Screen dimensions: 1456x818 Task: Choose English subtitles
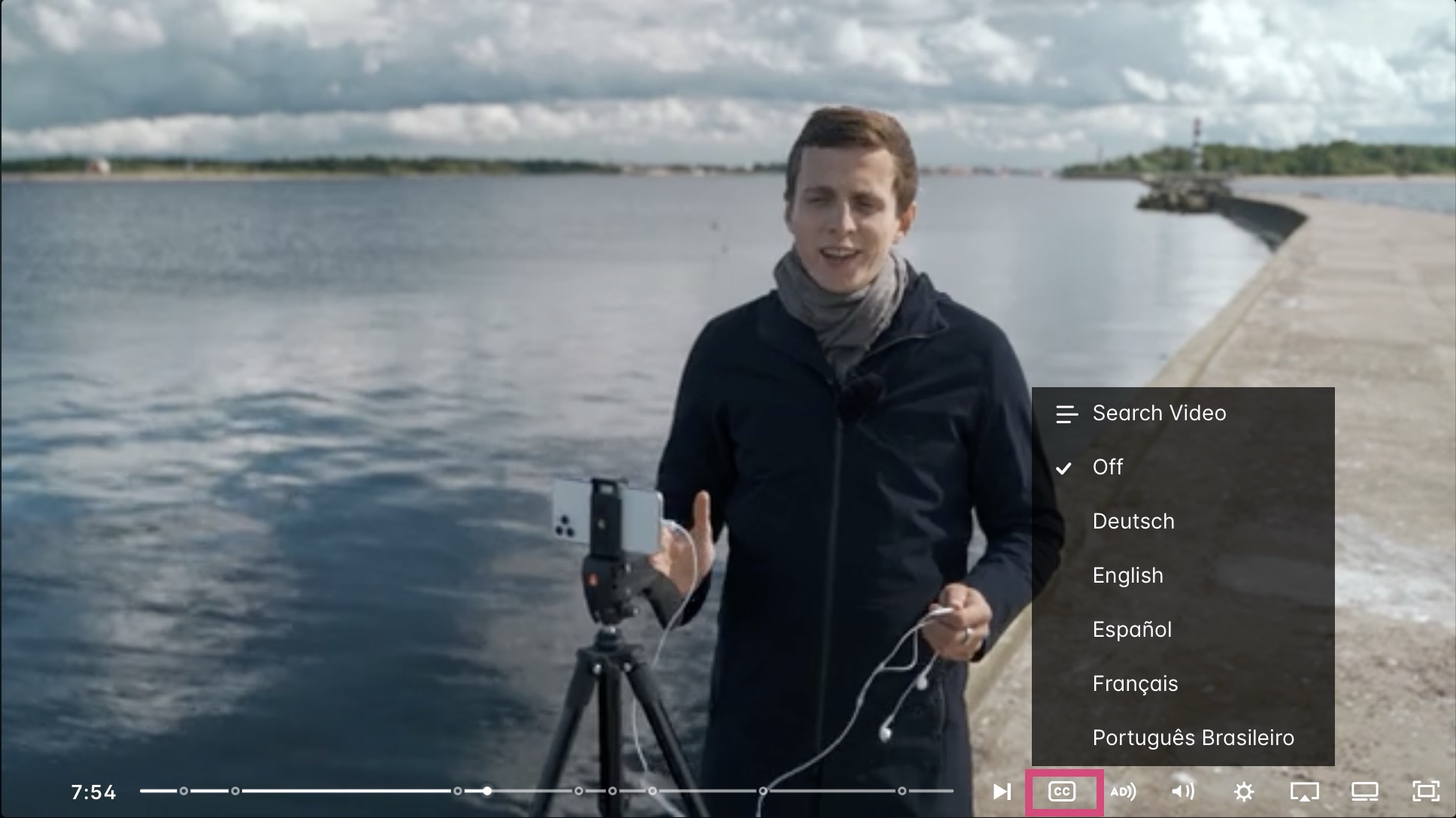(x=1127, y=576)
